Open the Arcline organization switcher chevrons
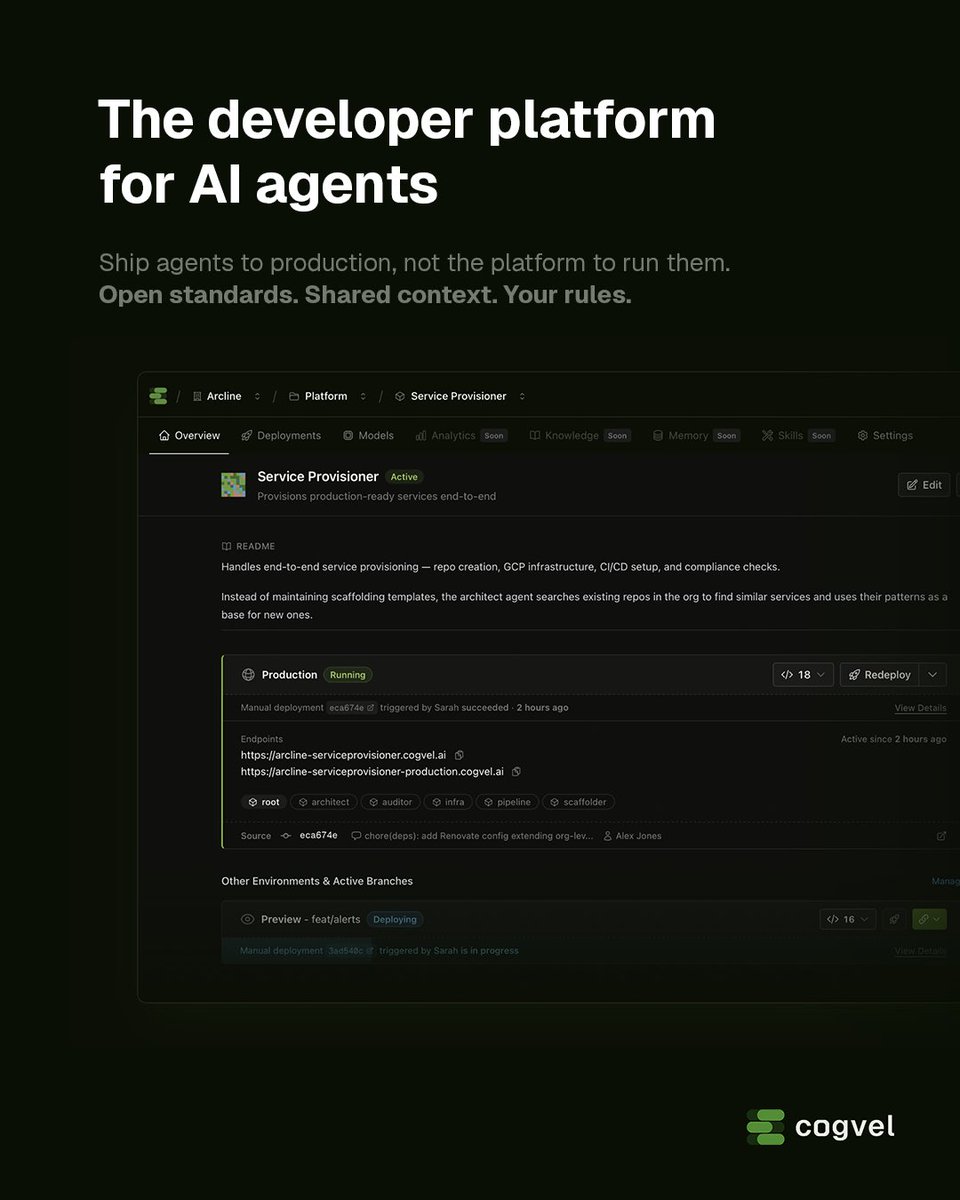Screen dimensions: 960x1200 pos(257,396)
